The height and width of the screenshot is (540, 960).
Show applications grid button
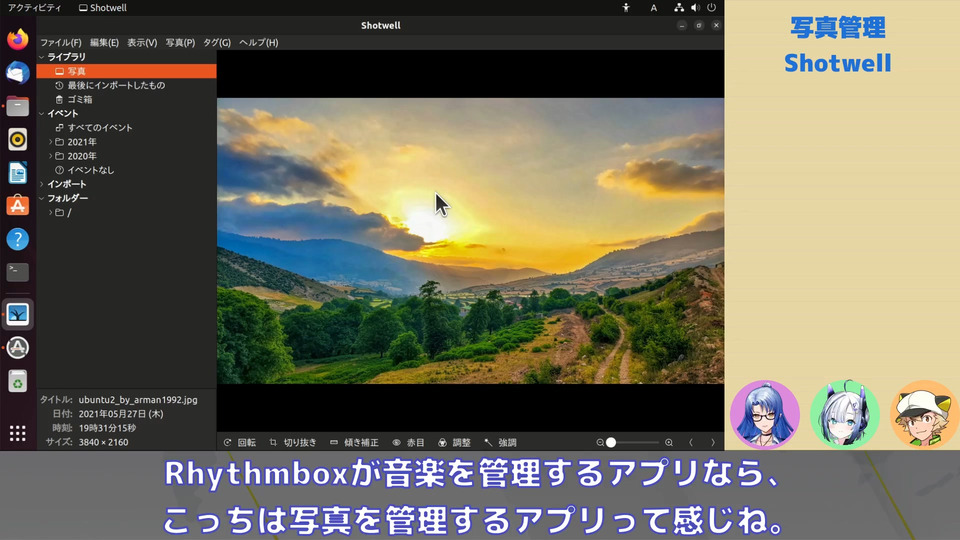click(x=18, y=433)
